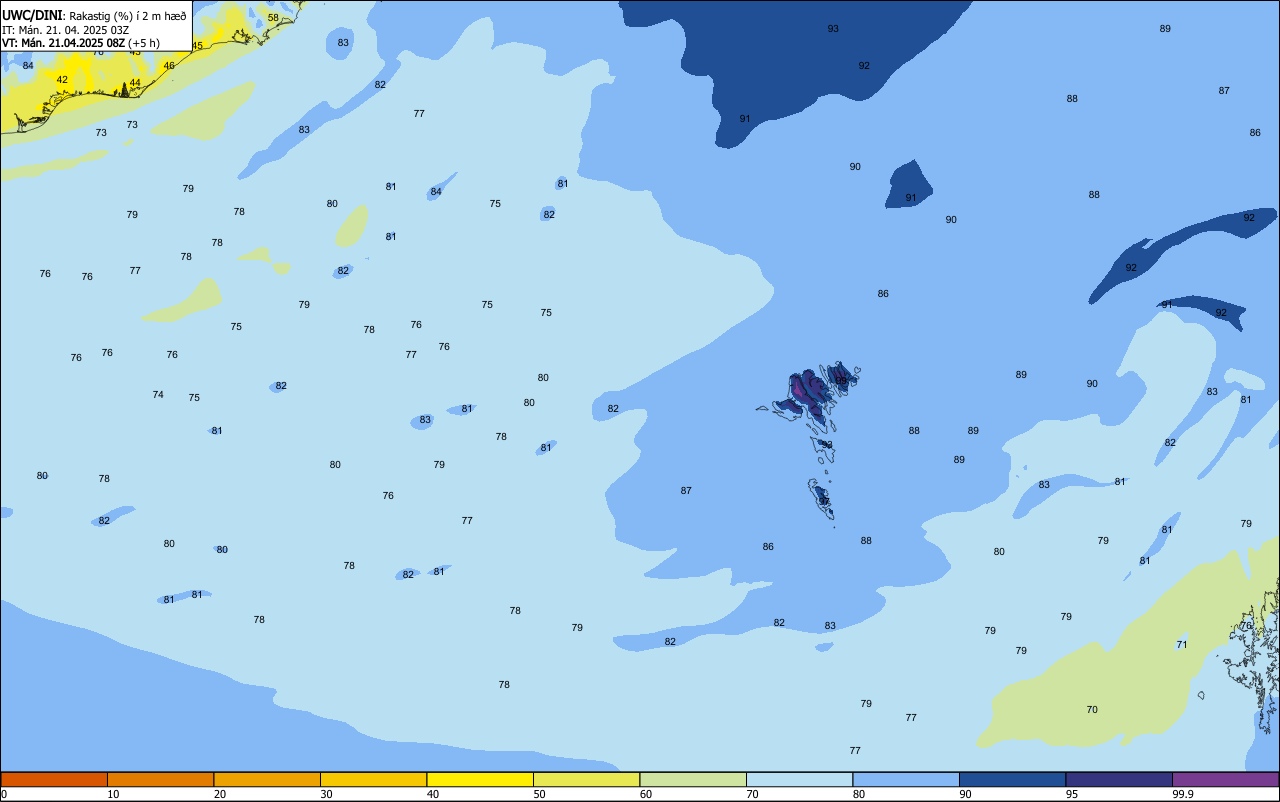
Task: Click the legend tick label '30'
Action: [326, 794]
